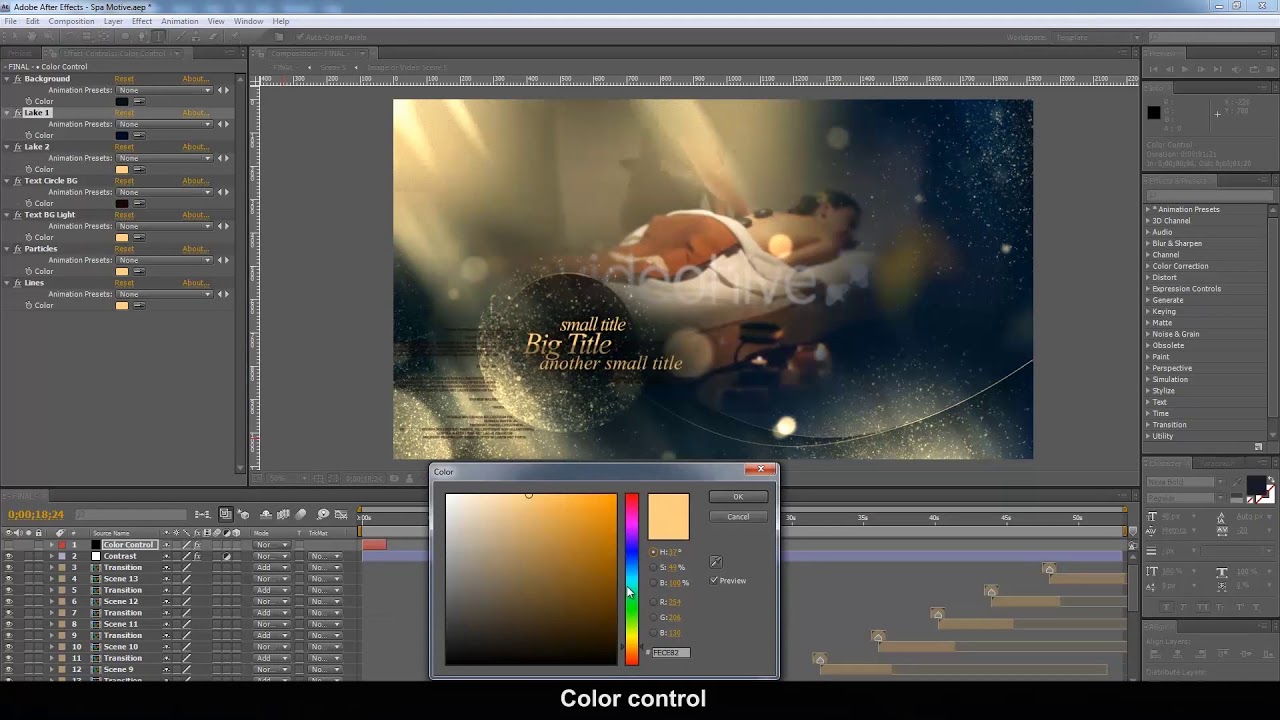This screenshot has width=1280, height=720.
Task: Select the G green radio button
Action: pos(654,617)
